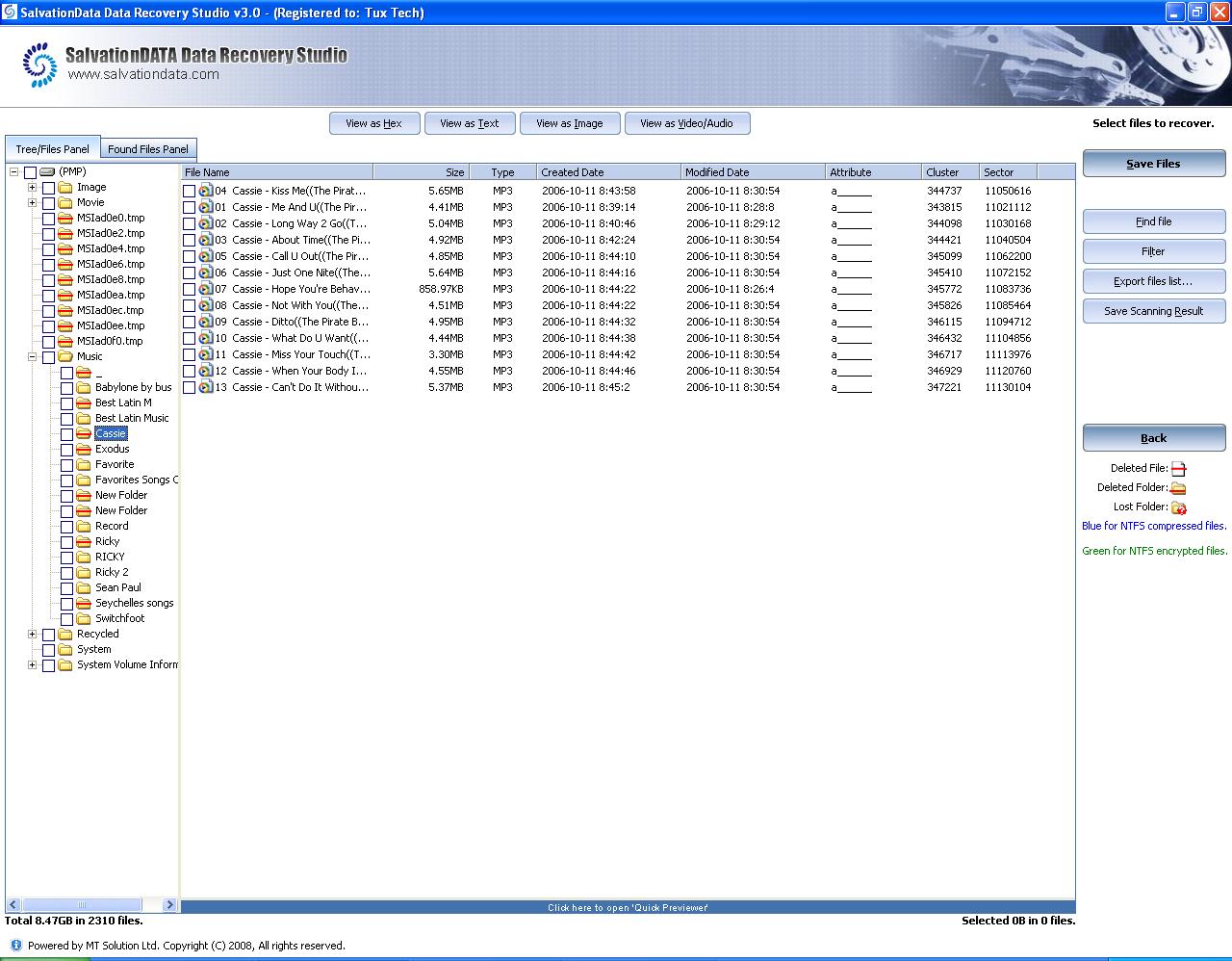Sort list by Modified Date column
This screenshot has height=961, width=1232.
pyautogui.click(x=753, y=172)
